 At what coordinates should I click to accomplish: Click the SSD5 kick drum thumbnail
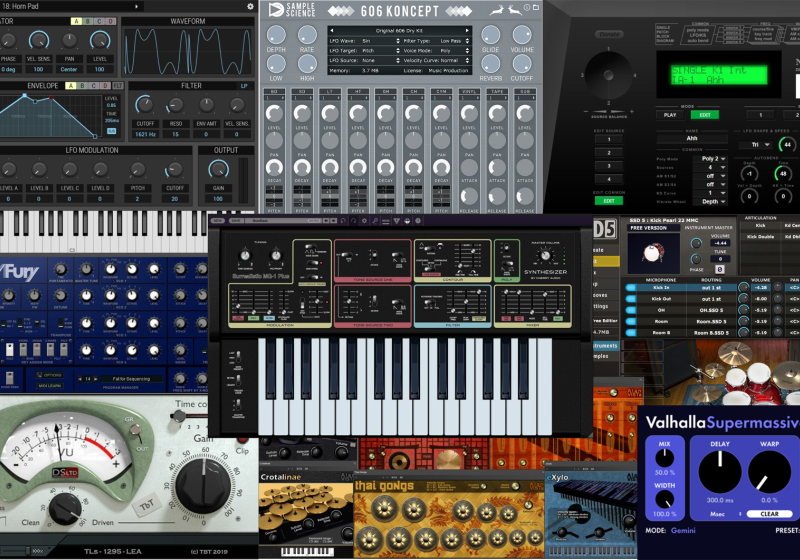pos(653,253)
